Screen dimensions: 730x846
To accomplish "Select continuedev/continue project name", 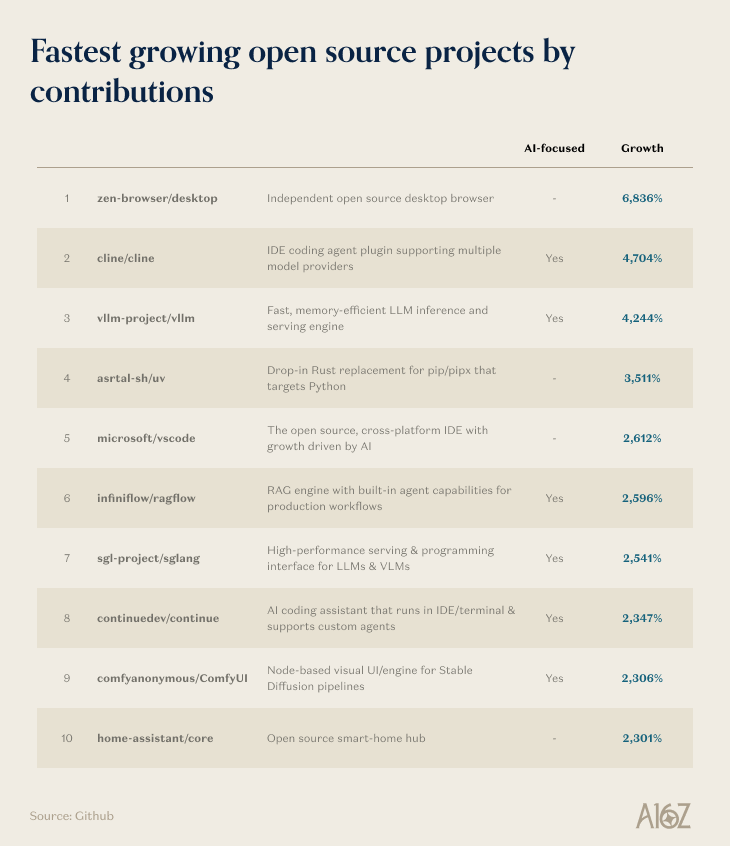I will 158,618.
